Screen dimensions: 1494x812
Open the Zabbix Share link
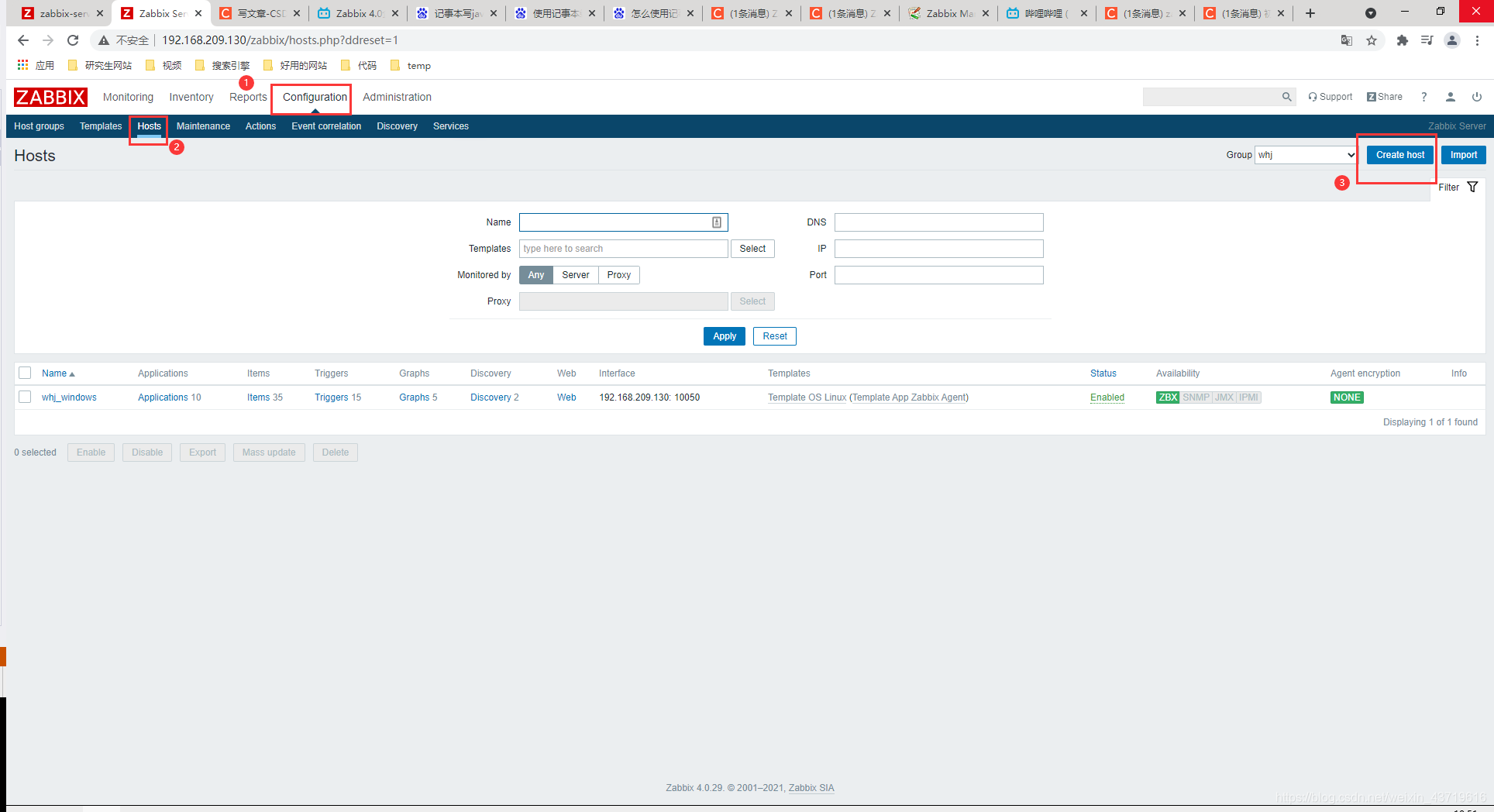[x=1384, y=97]
